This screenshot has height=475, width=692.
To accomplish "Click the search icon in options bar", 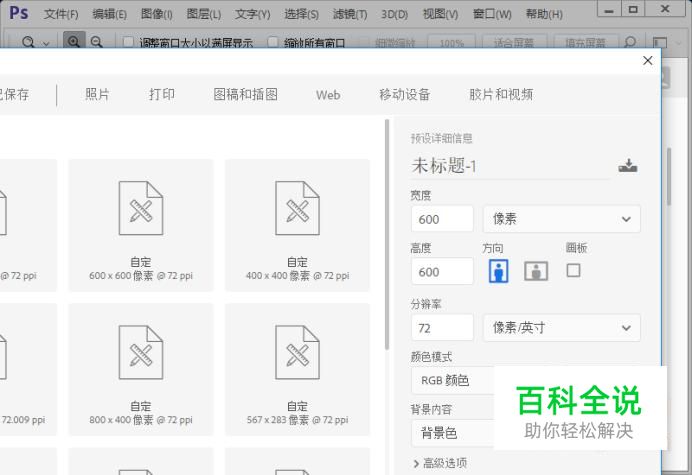I will pyautogui.click(x=630, y=42).
